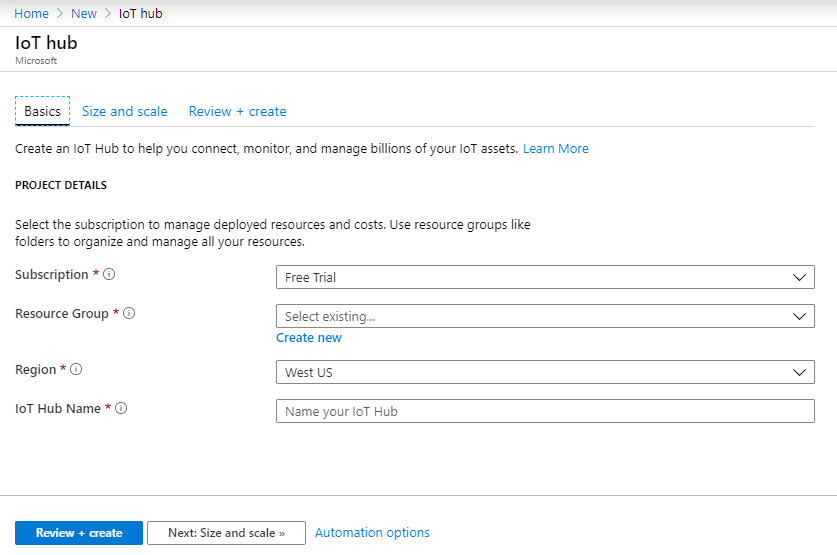Click the IoT hub breadcrumb item
The image size is (837, 555).
tap(140, 13)
